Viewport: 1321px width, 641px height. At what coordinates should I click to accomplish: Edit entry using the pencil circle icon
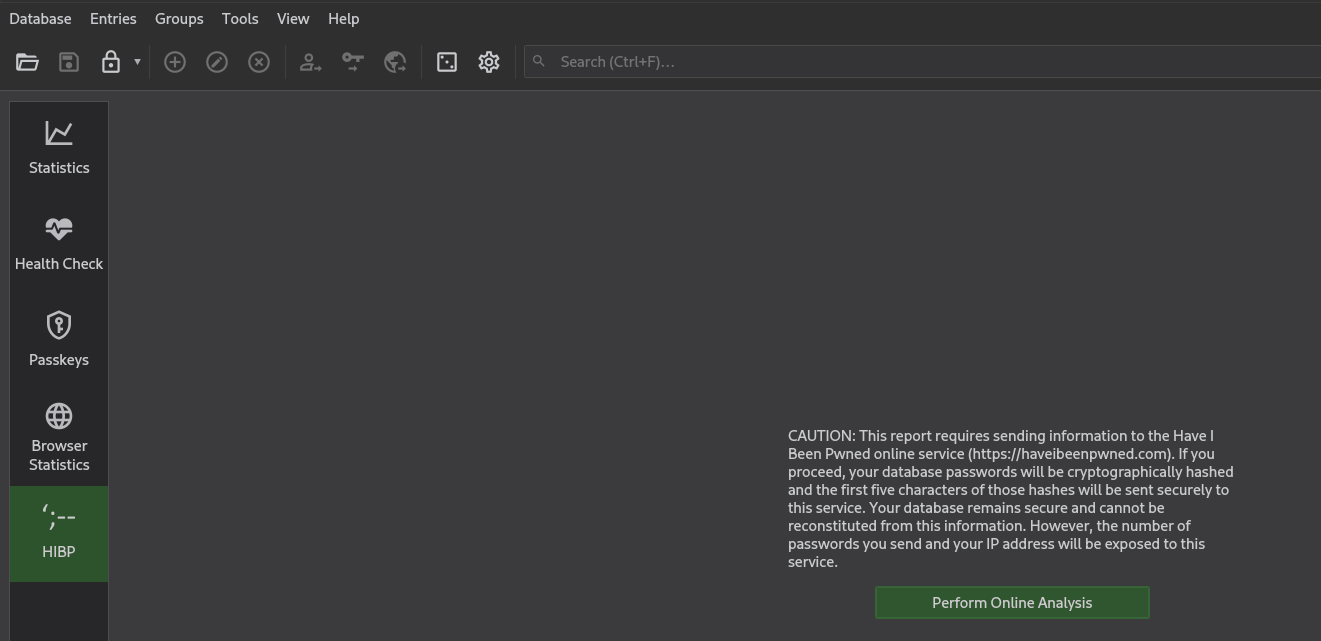click(x=217, y=62)
